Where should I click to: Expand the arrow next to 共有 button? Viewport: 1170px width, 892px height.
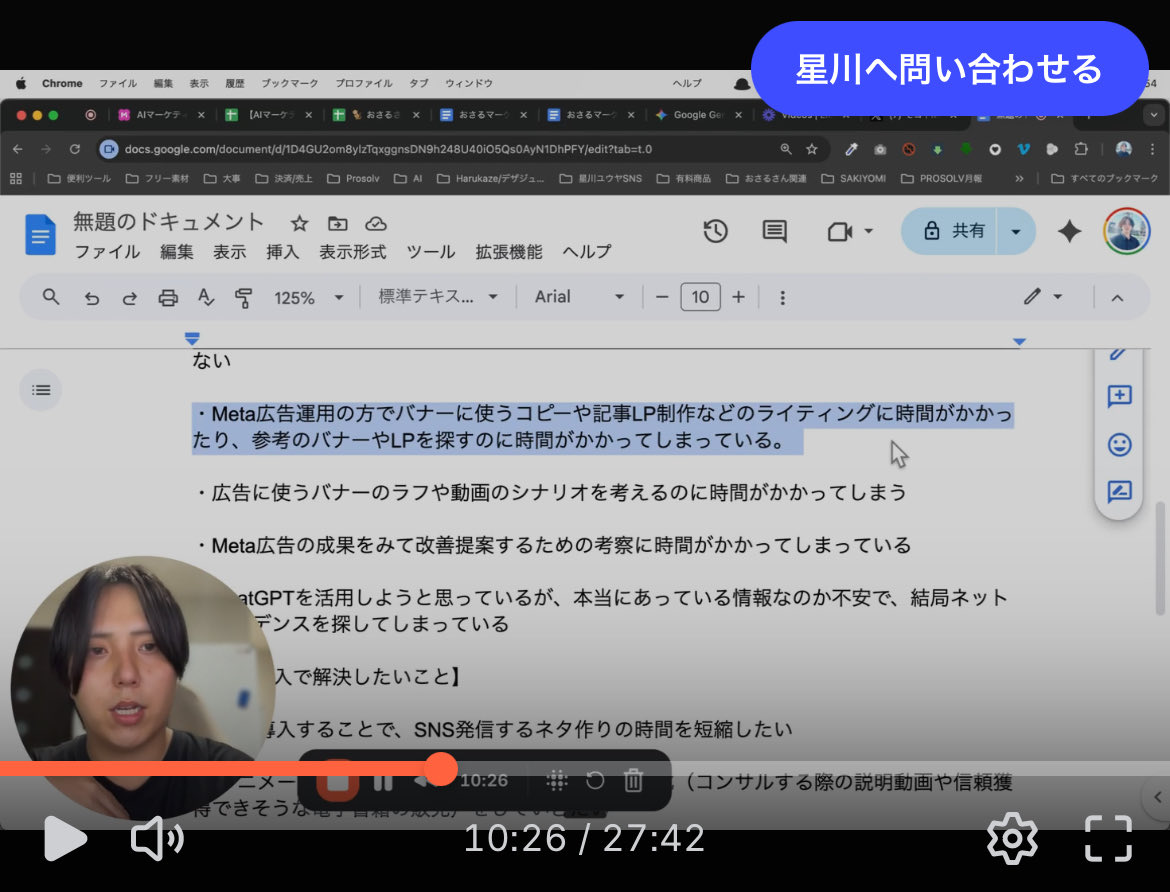(1016, 231)
